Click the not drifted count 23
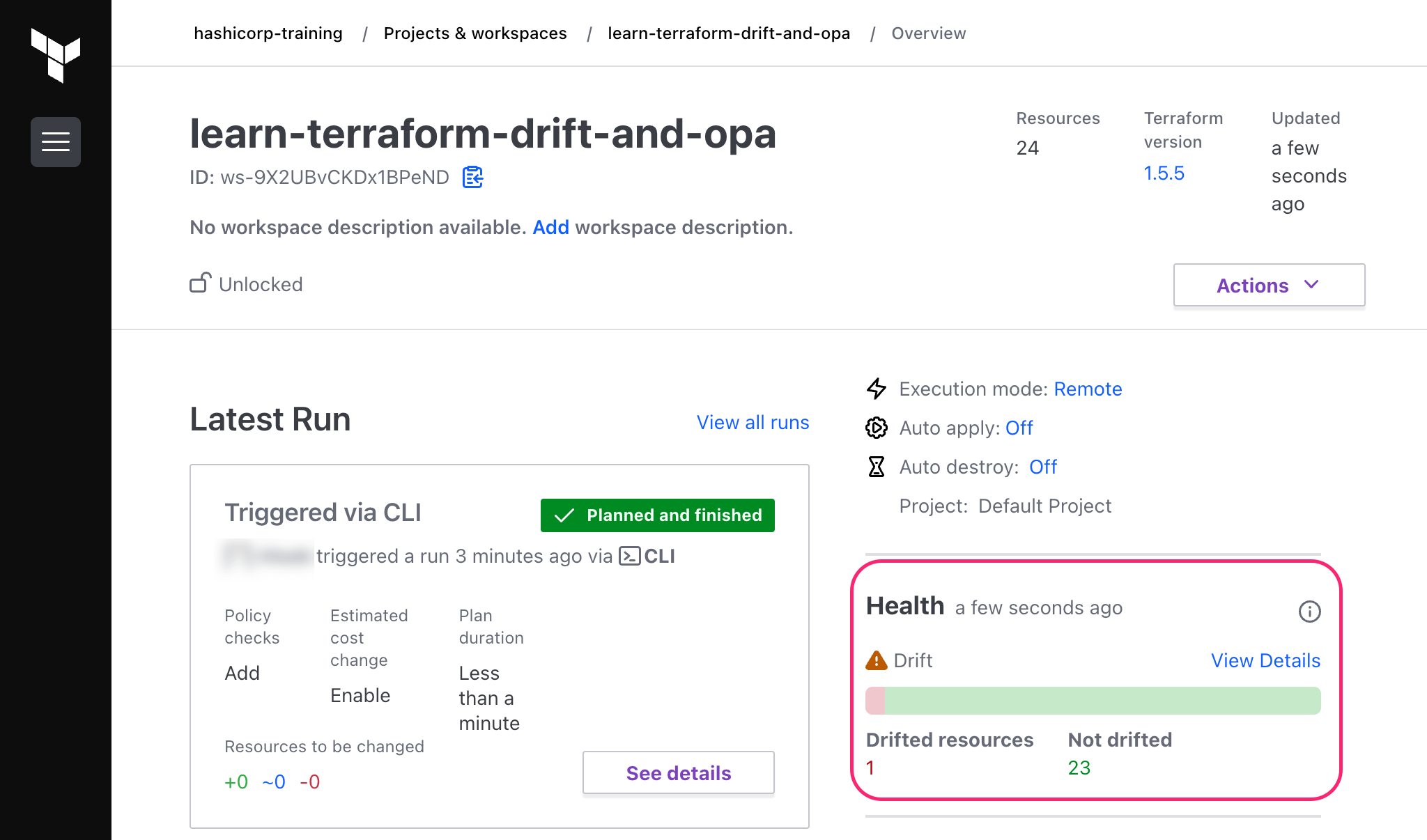The height and width of the screenshot is (840, 1427). pyautogui.click(x=1079, y=768)
